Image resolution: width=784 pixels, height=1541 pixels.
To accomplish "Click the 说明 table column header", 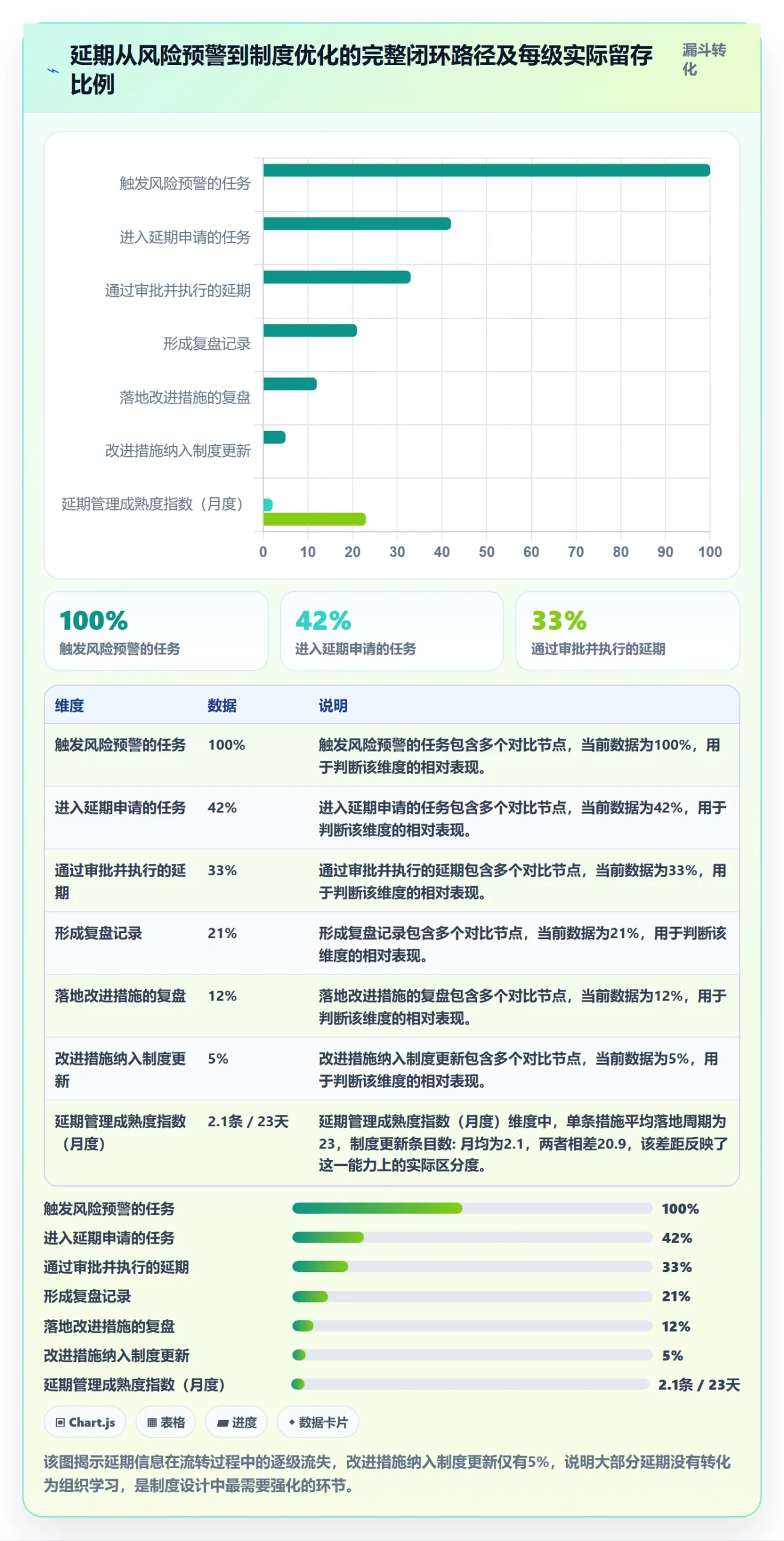I will tap(333, 705).
